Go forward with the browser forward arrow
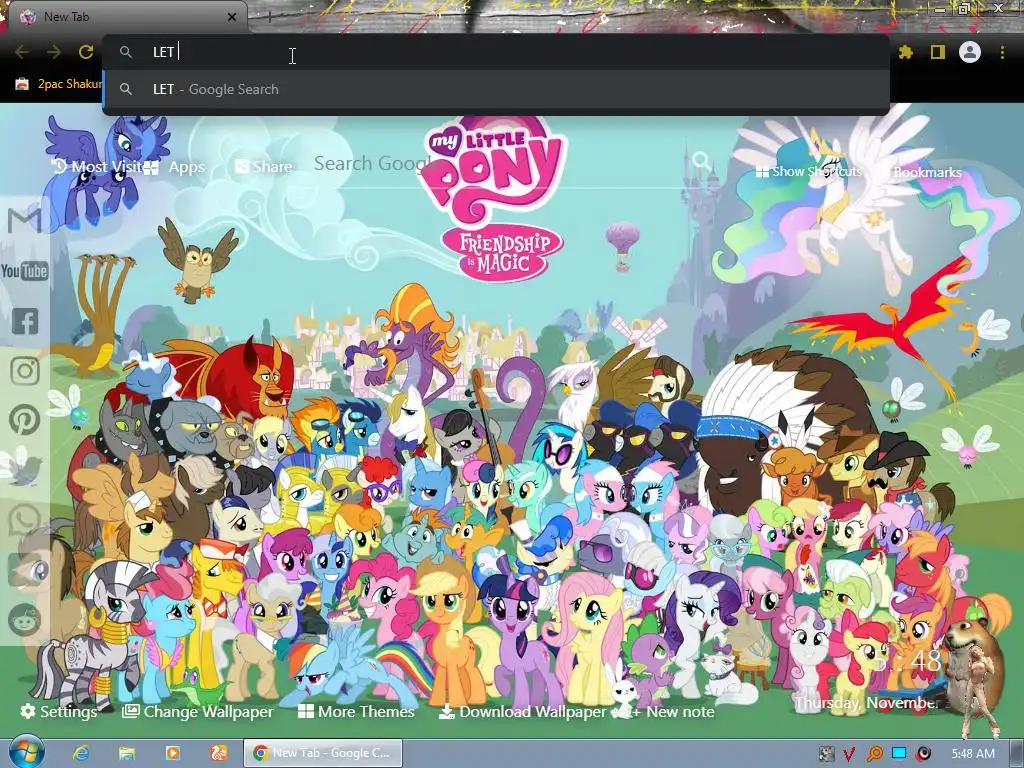Image resolution: width=1024 pixels, height=768 pixels. pyautogui.click(x=54, y=52)
